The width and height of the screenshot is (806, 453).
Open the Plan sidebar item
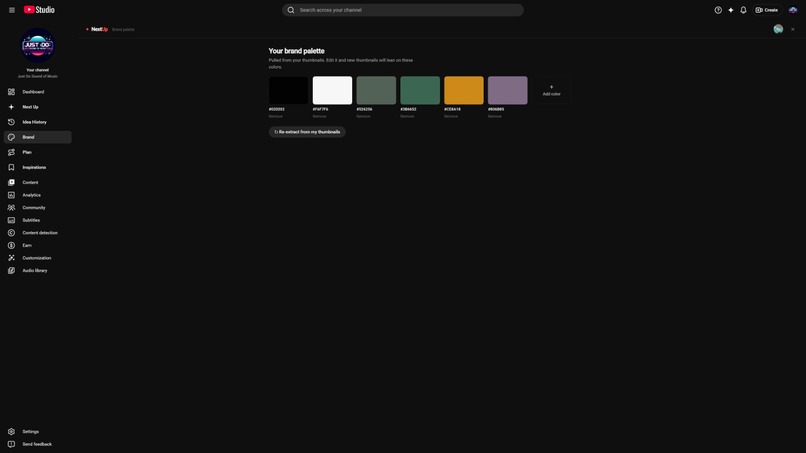point(38,152)
